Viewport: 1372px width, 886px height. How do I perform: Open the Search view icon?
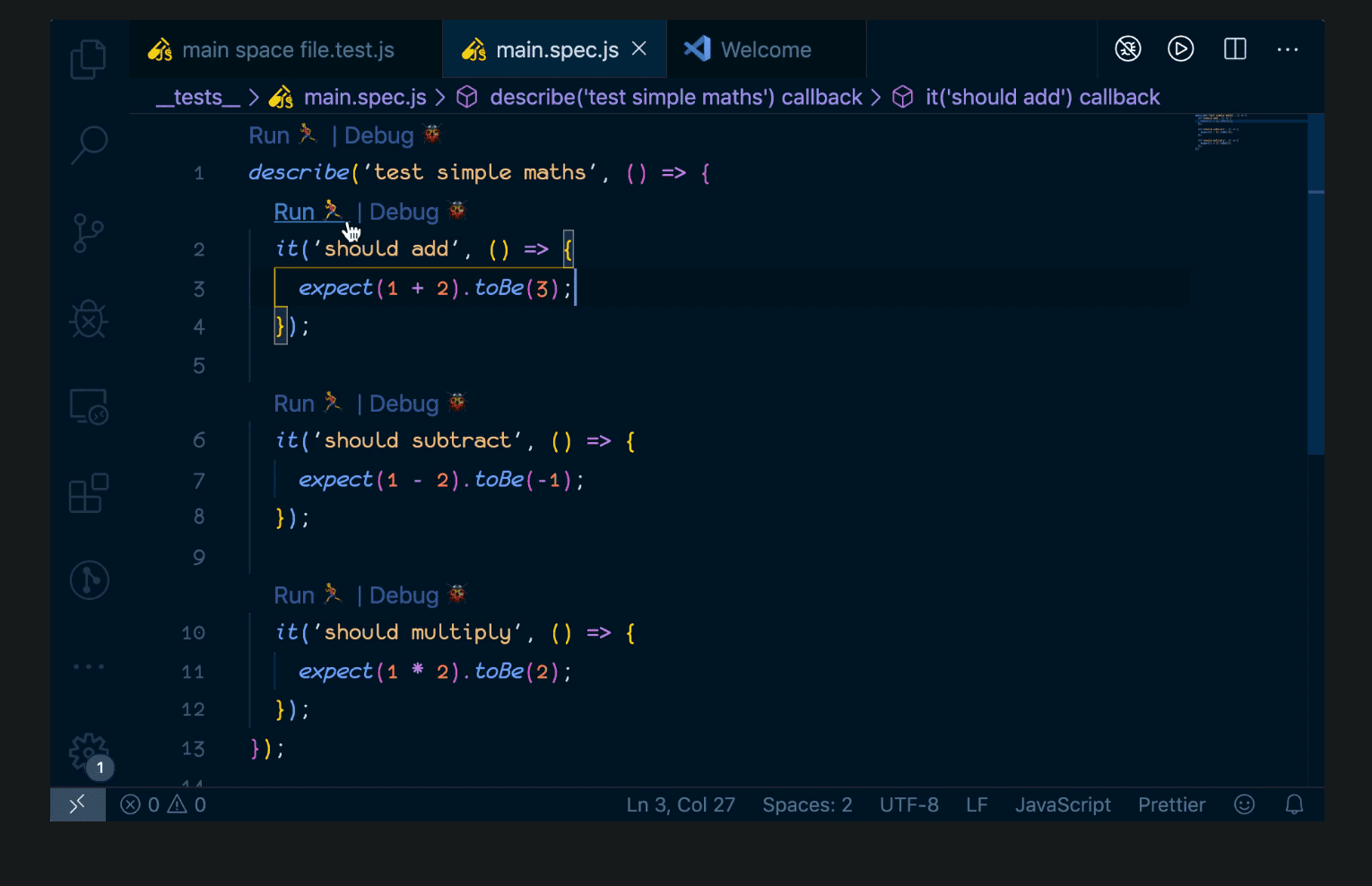coord(88,143)
